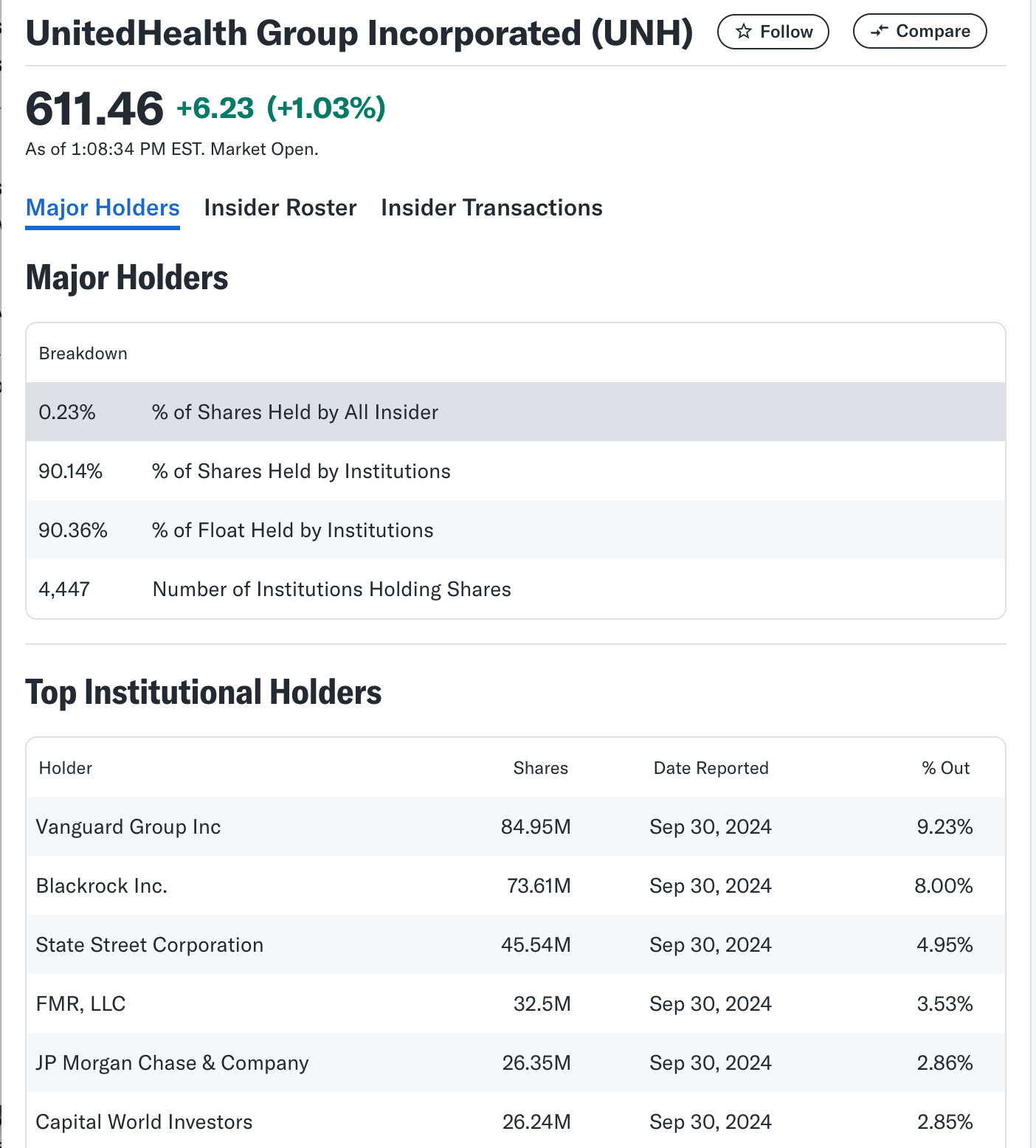Select the Major Holders tab
Image resolution: width=1036 pixels, height=1148 pixels.
[x=103, y=208]
